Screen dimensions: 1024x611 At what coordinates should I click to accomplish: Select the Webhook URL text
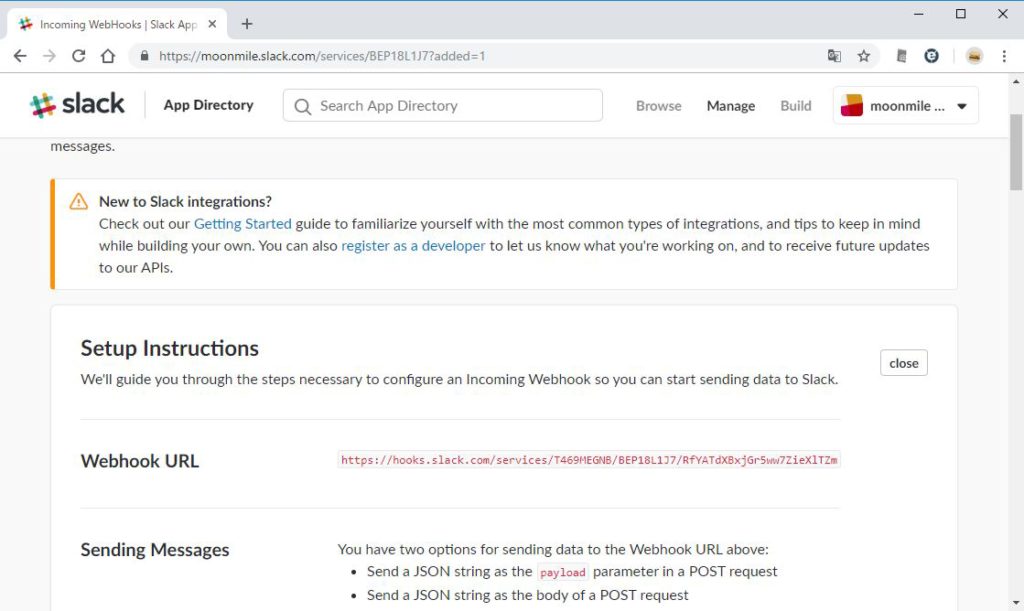[x=589, y=461]
